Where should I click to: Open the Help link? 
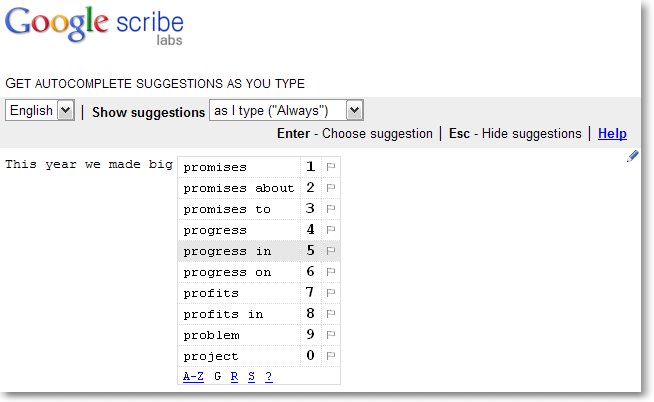point(612,134)
